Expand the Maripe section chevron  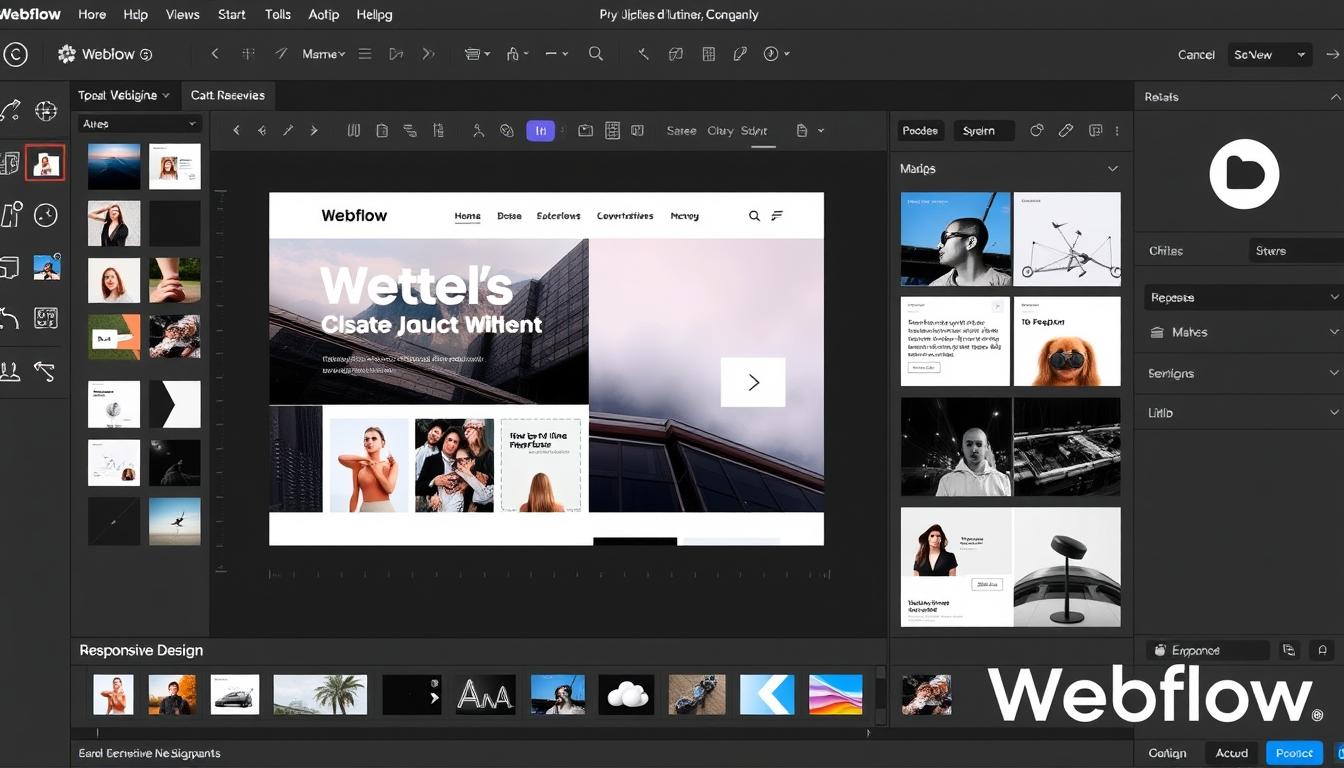tap(1112, 169)
